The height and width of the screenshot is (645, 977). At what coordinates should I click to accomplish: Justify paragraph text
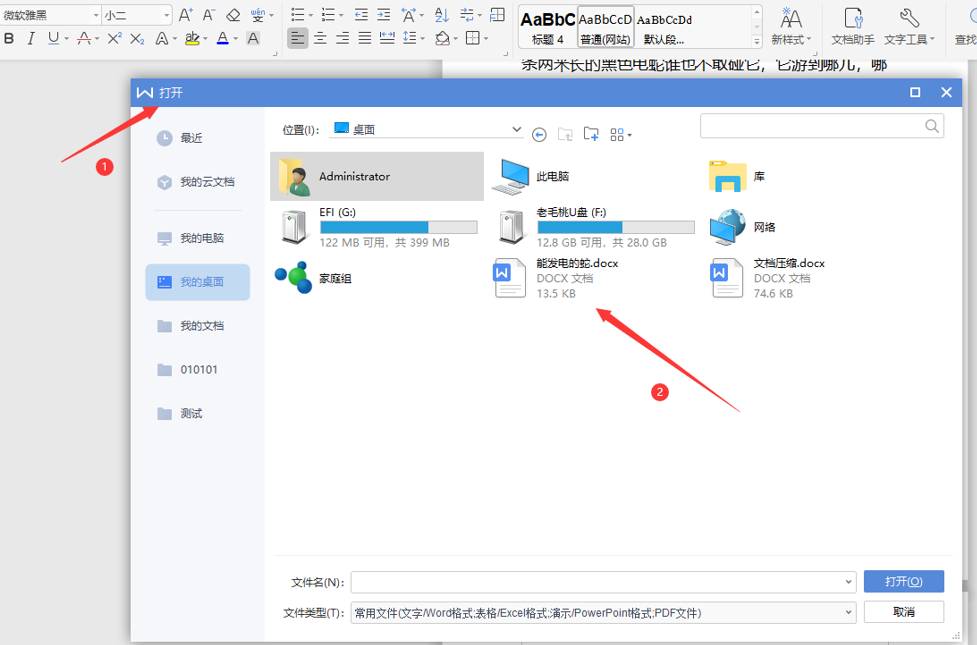click(365, 39)
